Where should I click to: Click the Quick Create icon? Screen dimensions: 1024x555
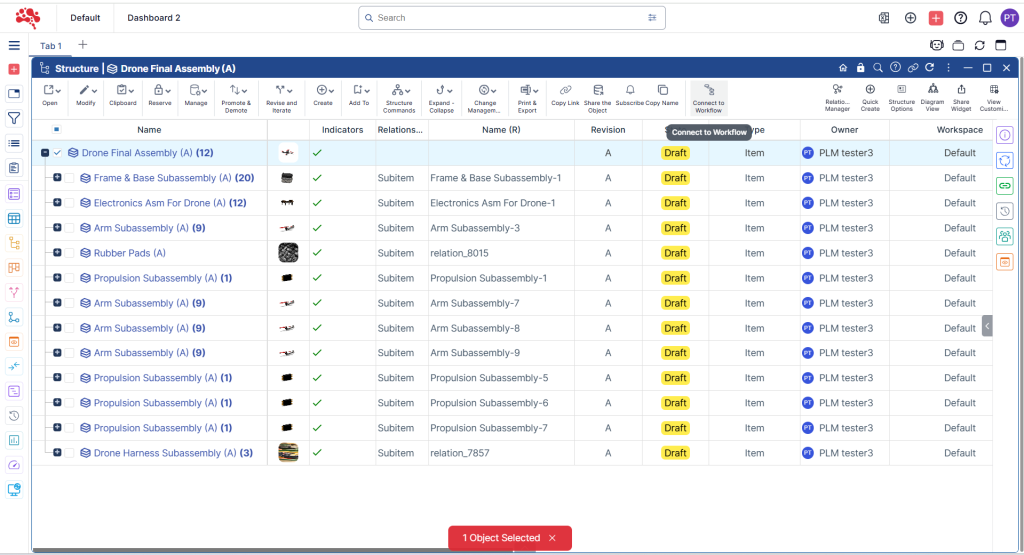[870, 91]
